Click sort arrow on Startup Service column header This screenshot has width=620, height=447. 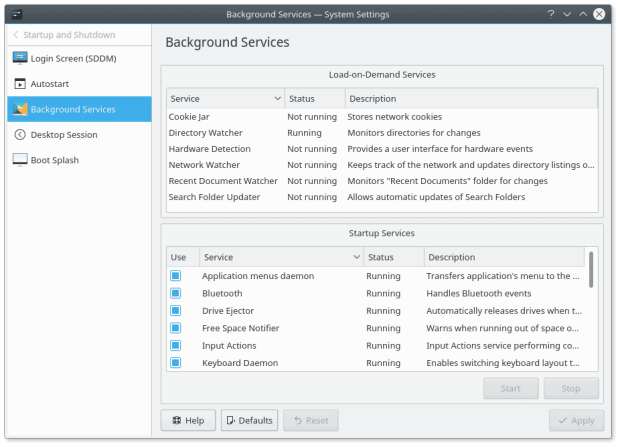pyautogui.click(x=356, y=257)
